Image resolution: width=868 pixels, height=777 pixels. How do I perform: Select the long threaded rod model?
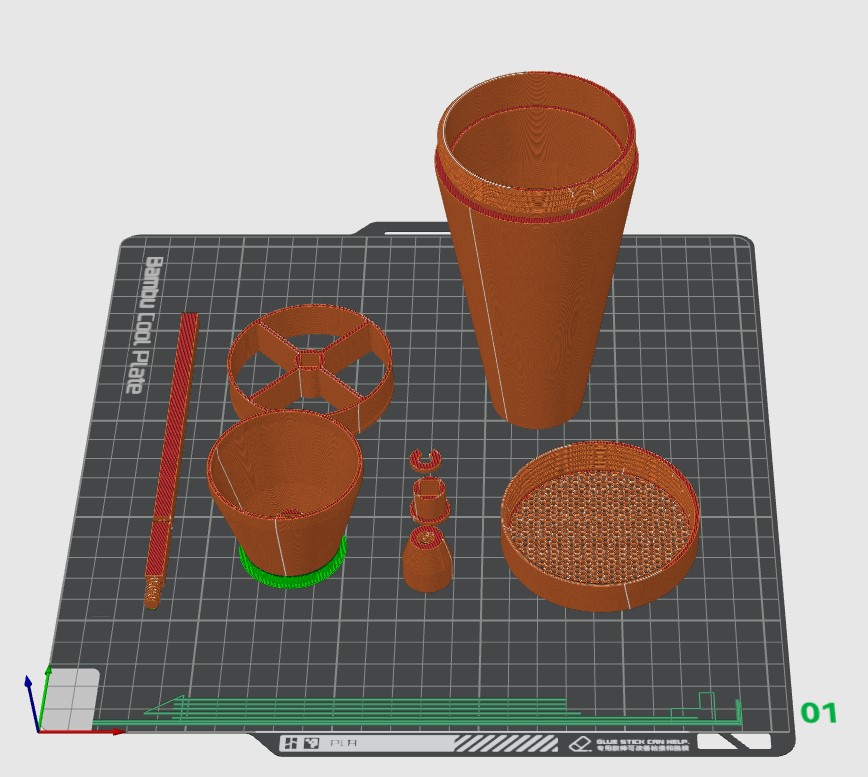[x=170, y=460]
